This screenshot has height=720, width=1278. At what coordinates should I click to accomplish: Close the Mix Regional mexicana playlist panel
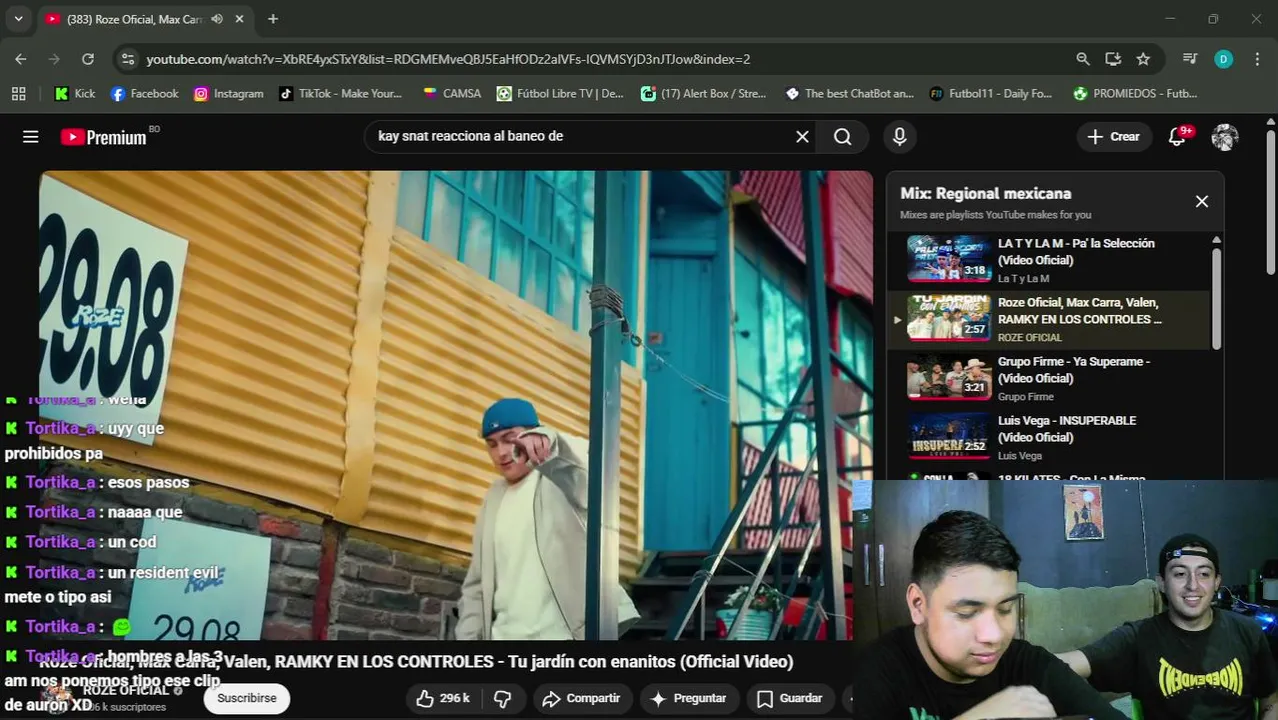tap(1202, 201)
